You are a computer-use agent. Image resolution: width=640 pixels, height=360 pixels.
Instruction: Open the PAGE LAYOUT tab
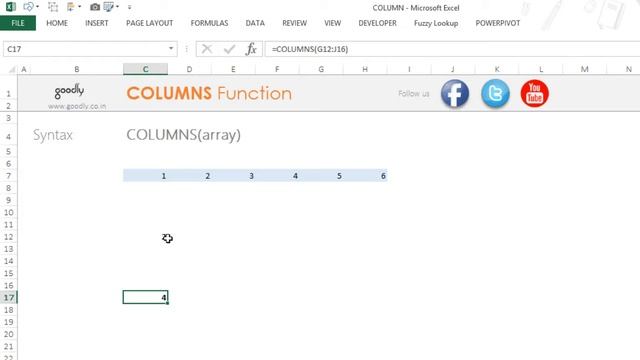(x=149, y=23)
